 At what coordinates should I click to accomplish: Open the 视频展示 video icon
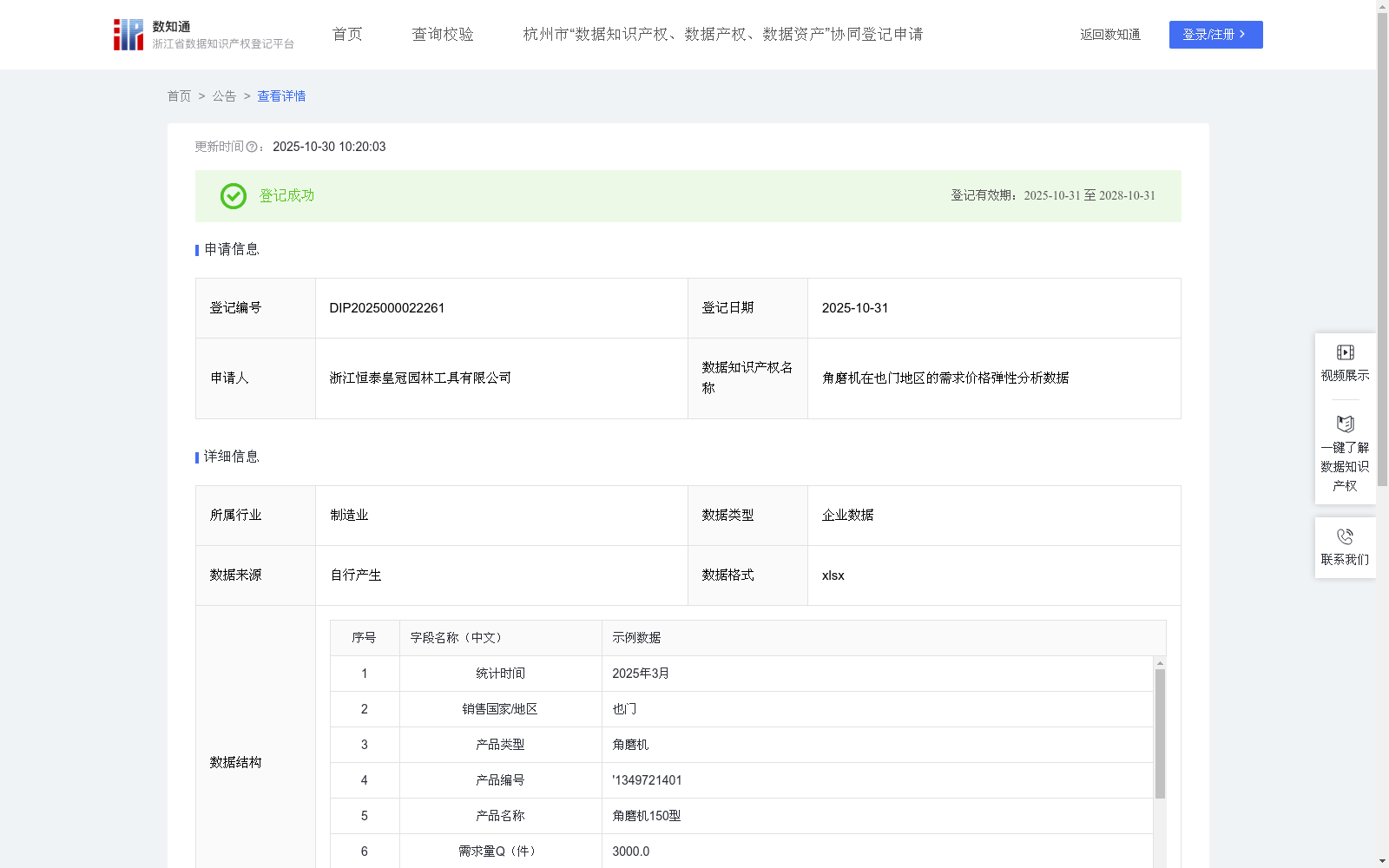click(1346, 352)
